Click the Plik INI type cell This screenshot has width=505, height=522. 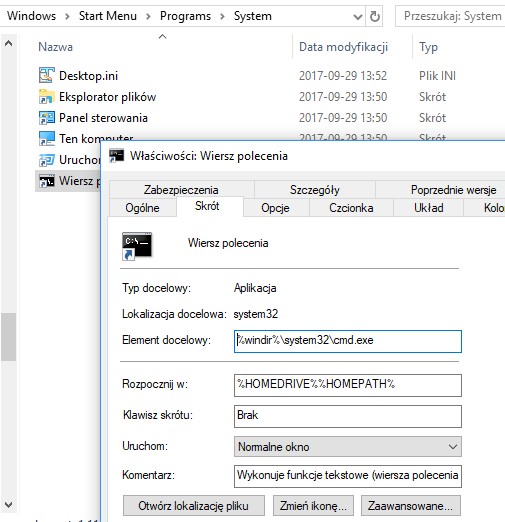coord(437,76)
